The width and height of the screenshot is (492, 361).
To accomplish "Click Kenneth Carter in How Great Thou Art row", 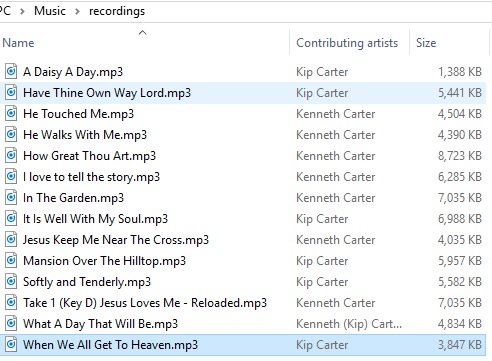I will (x=336, y=156).
